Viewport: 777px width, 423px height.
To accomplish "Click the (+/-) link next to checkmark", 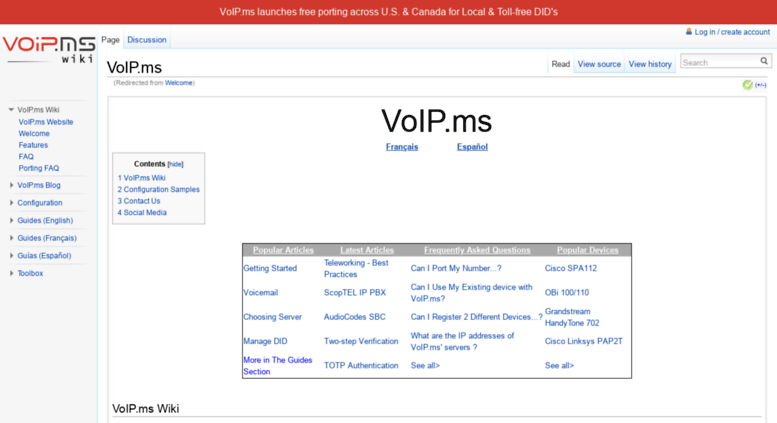I will (761, 85).
